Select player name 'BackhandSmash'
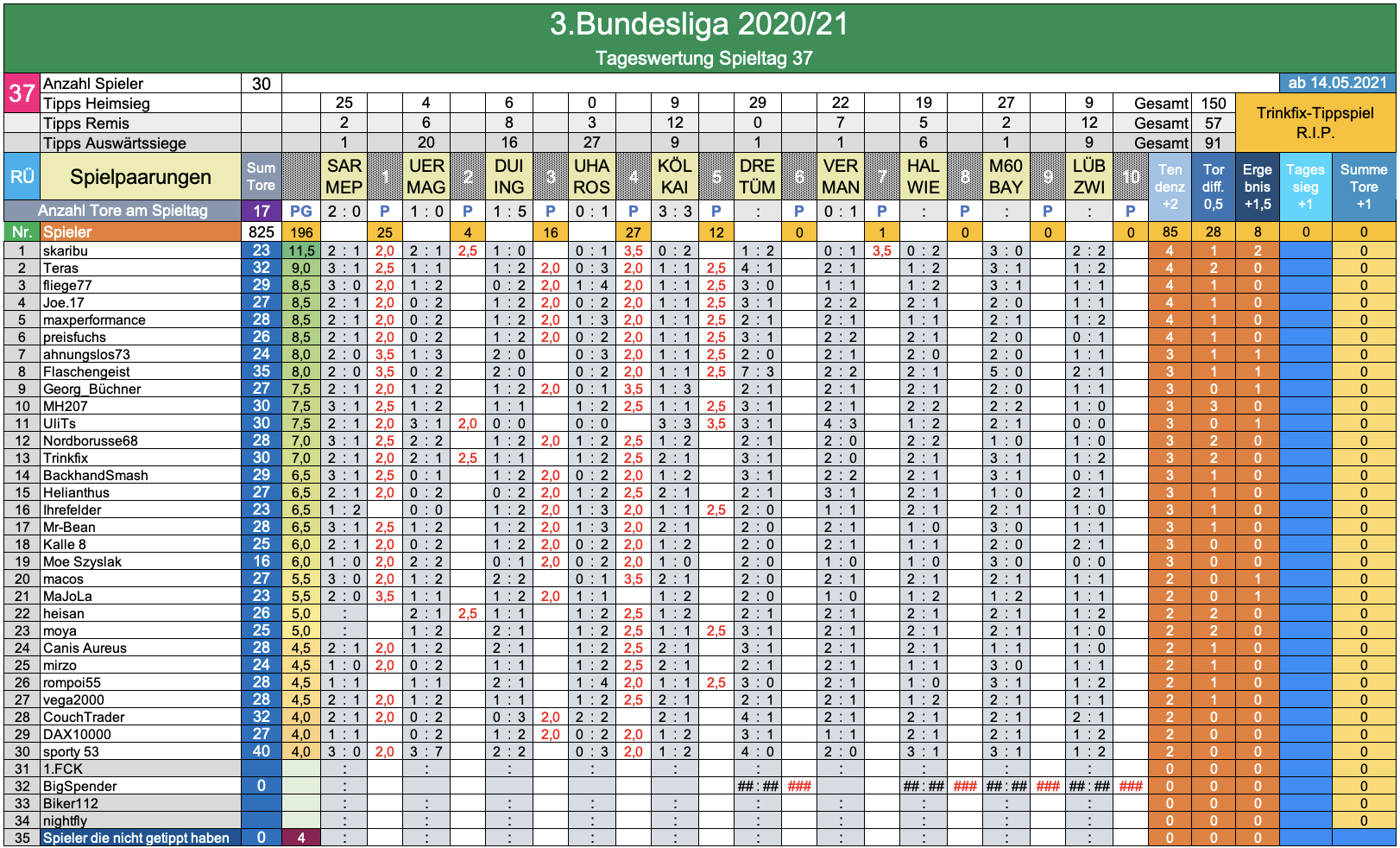The height and width of the screenshot is (848, 1400). click(95, 475)
